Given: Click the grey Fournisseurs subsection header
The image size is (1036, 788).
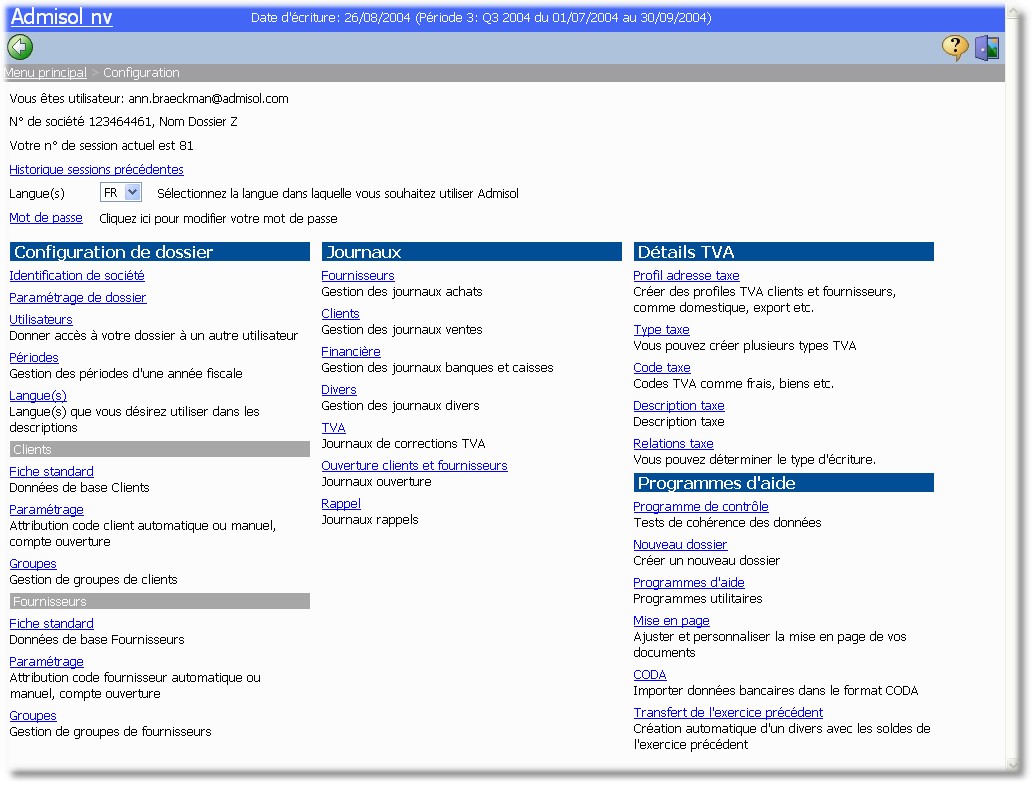Looking at the screenshot, I should [160, 601].
